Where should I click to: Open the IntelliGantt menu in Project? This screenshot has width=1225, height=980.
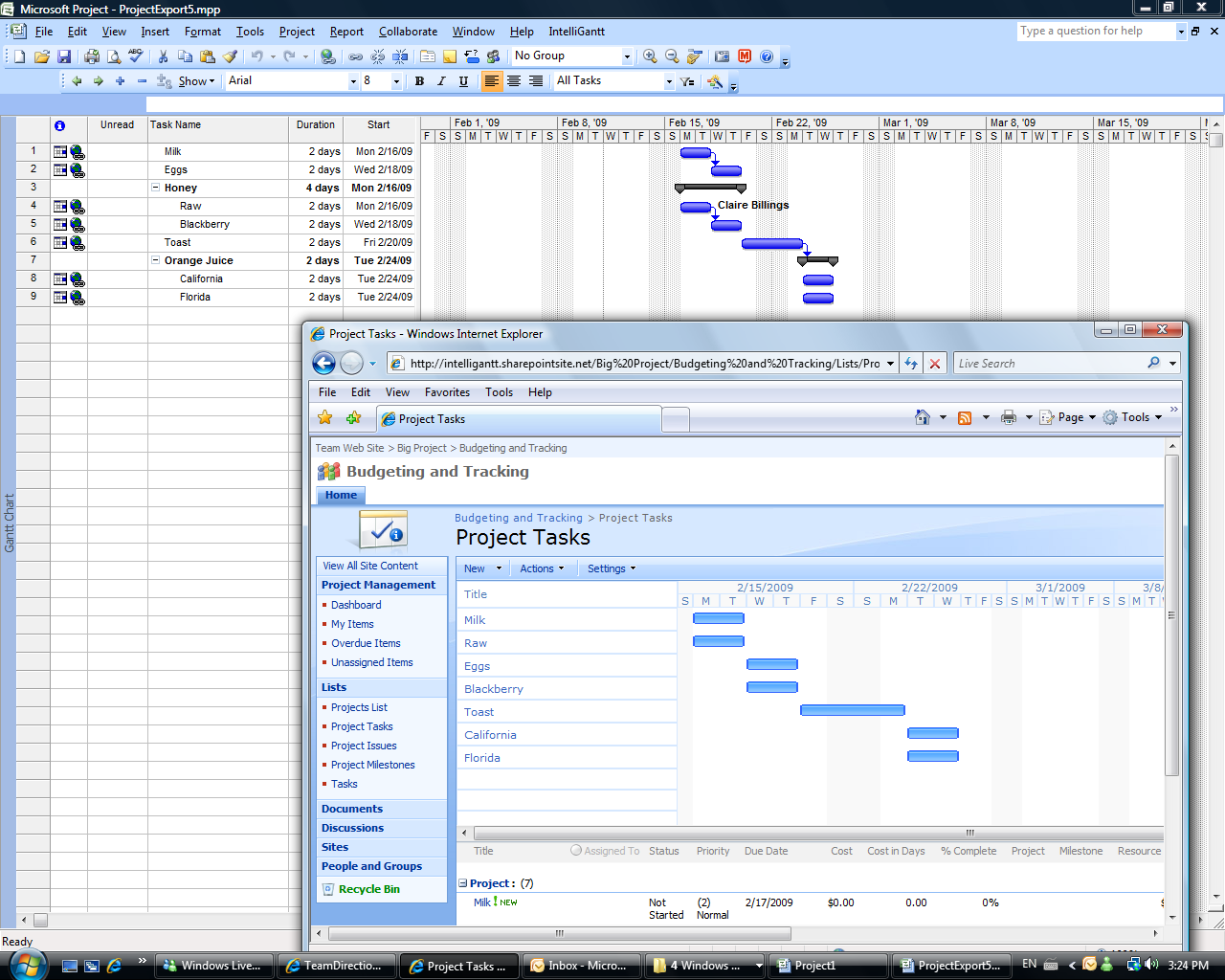pyautogui.click(x=576, y=32)
